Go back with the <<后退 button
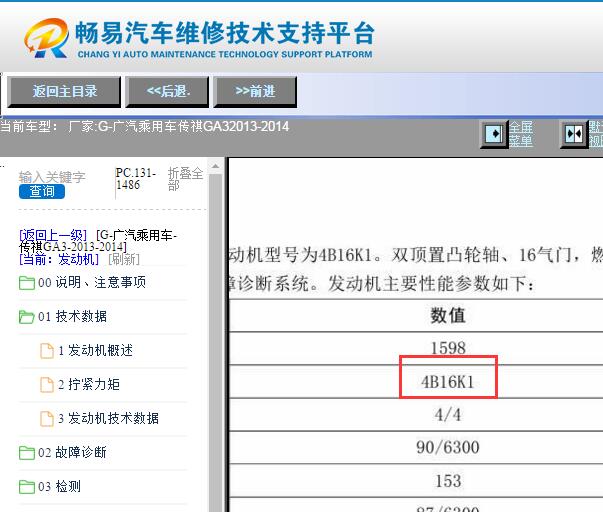 click(x=167, y=92)
